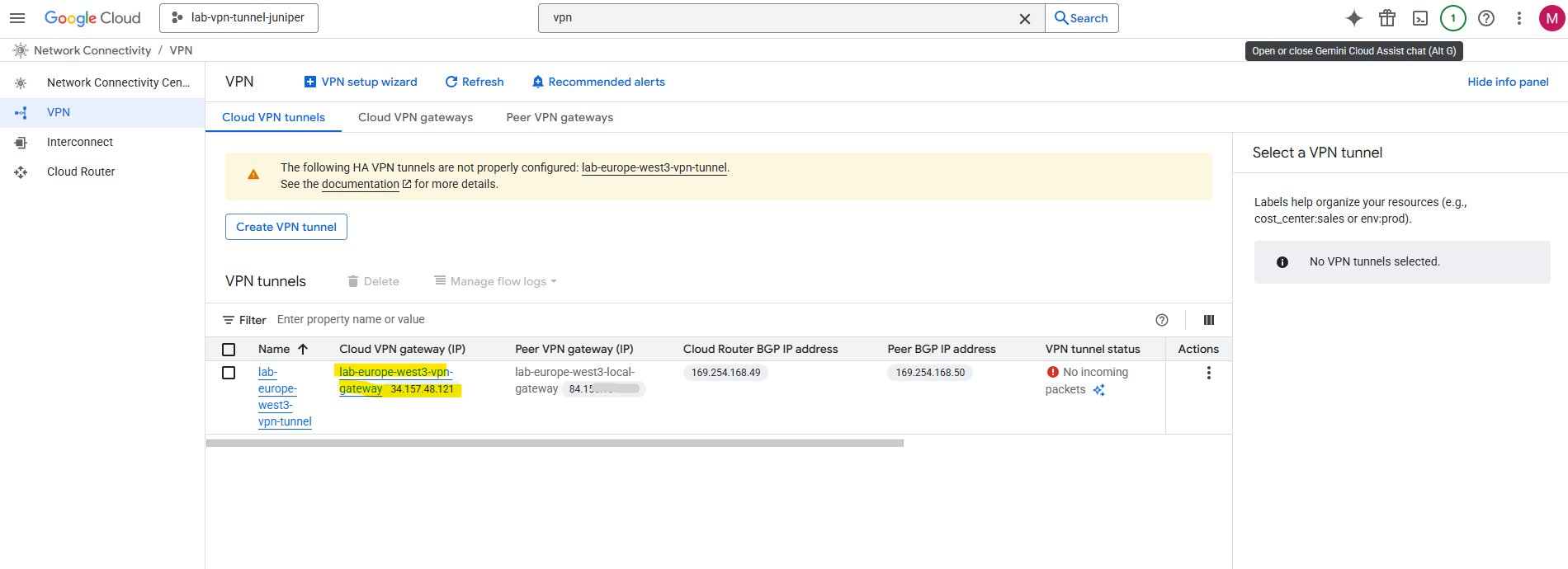Select the lab-europe-west3-vpn-tunnel row checkbox

[229, 373]
